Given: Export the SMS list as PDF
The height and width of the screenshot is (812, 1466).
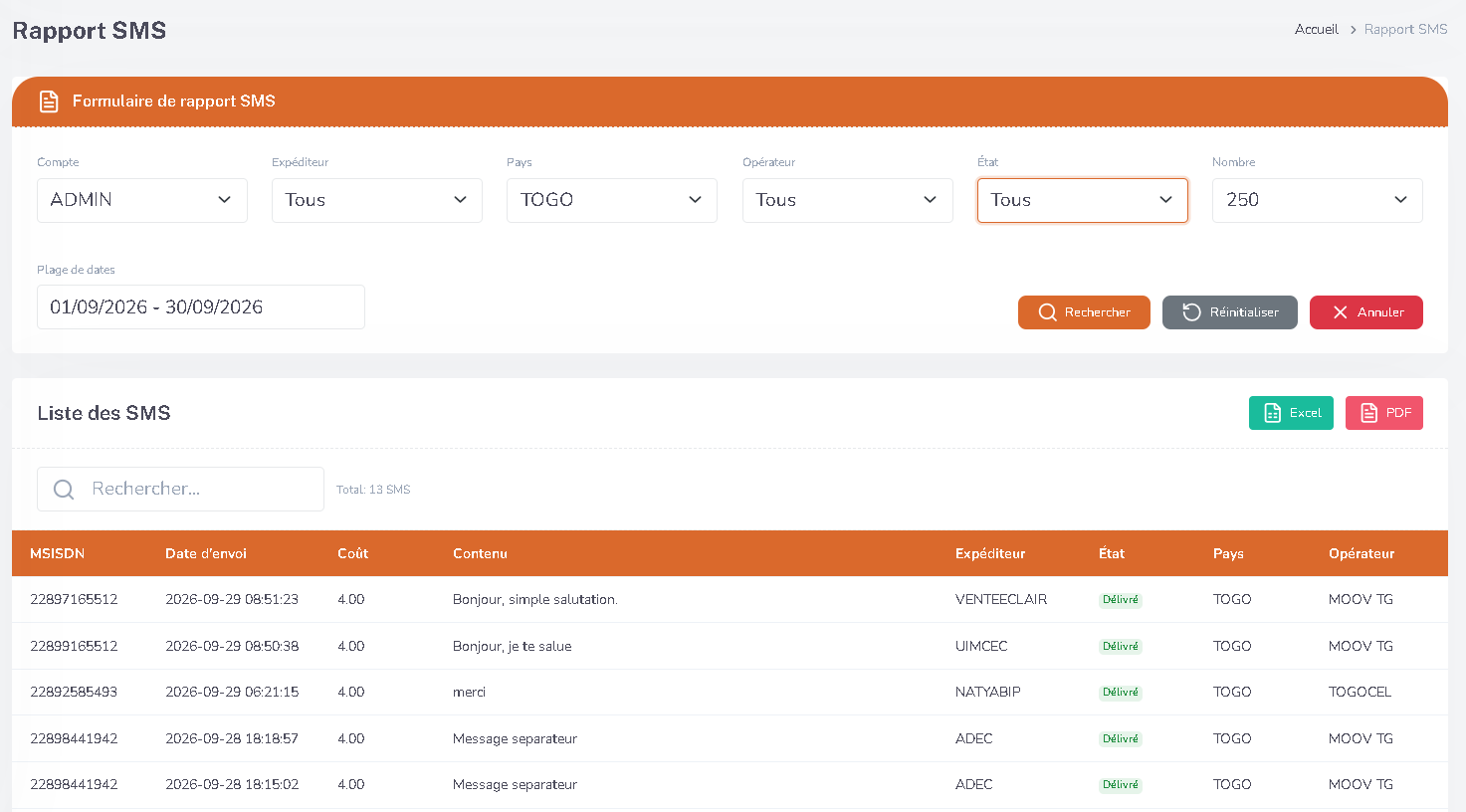Looking at the screenshot, I should tap(1384, 413).
